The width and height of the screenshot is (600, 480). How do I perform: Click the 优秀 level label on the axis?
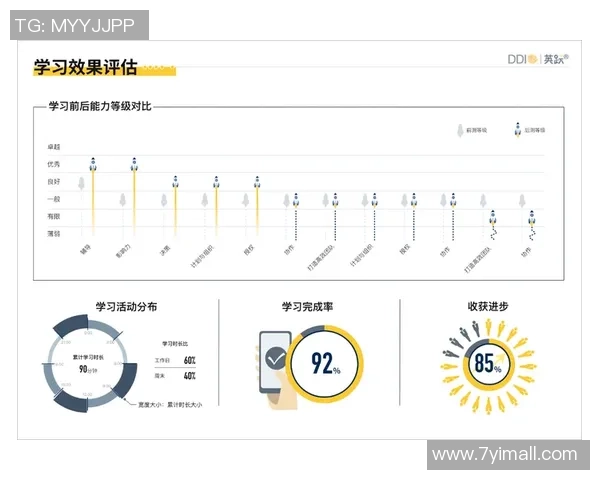point(54,164)
